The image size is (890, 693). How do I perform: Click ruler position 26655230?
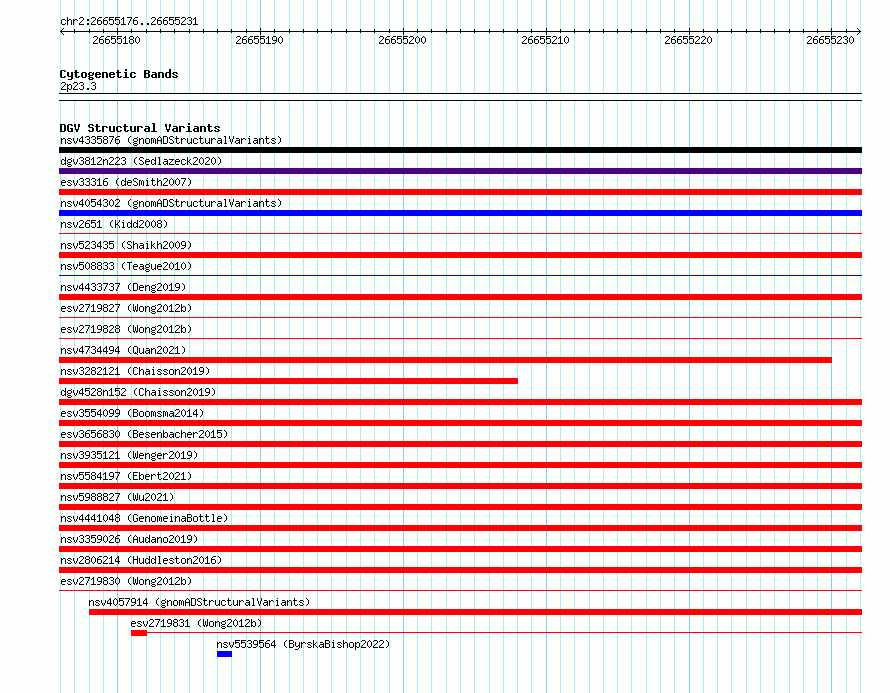830,40
